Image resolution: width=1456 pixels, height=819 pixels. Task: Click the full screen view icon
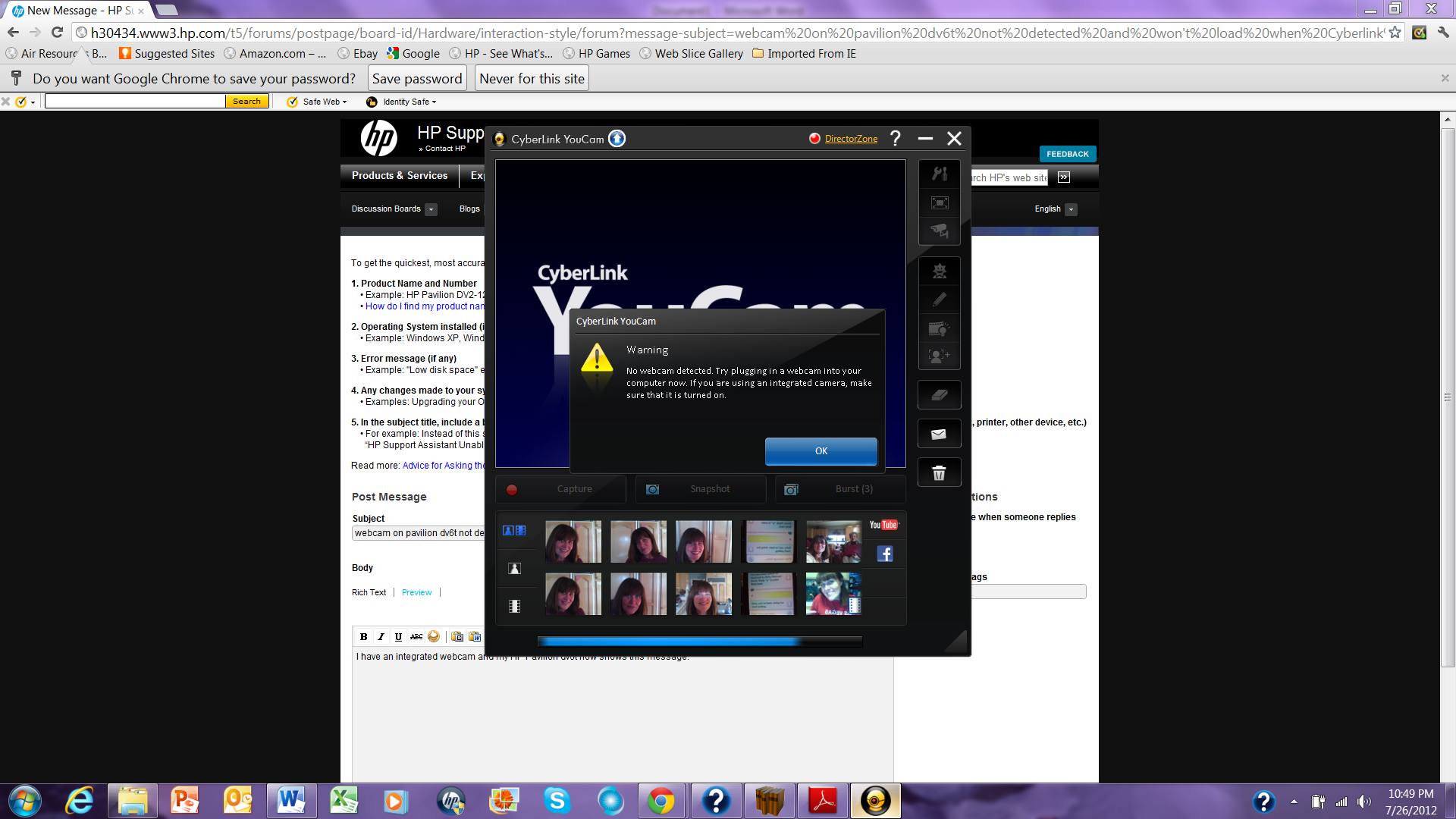click(939, 202)
